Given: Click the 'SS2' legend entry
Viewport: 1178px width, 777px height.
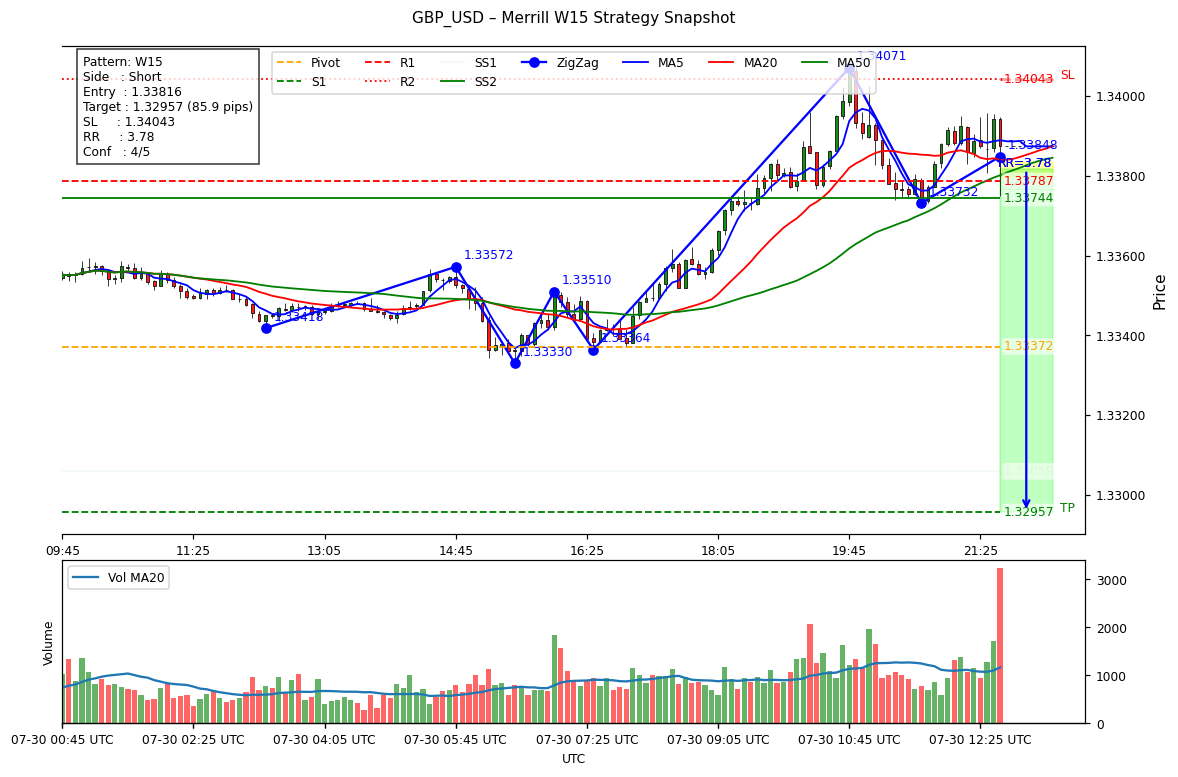Looking at the screenshot, I should click(468, 82).
